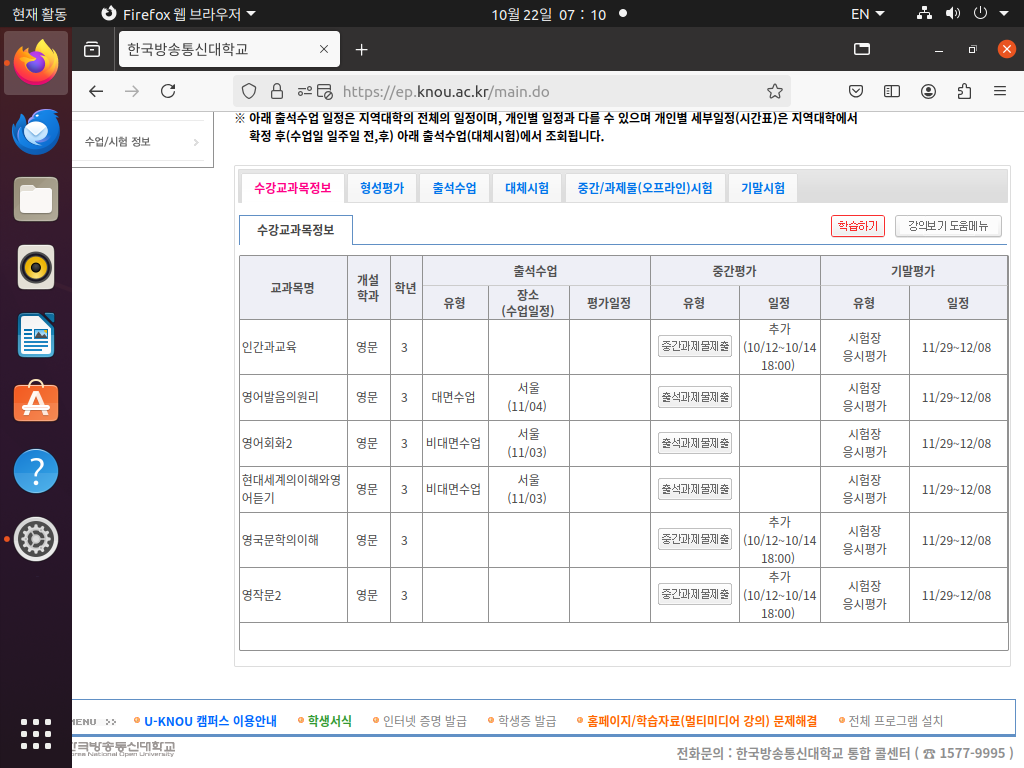Open the Firefox extensions puzzle icon
Viewport: 1024px width, 768px height.
pos(964,91)
